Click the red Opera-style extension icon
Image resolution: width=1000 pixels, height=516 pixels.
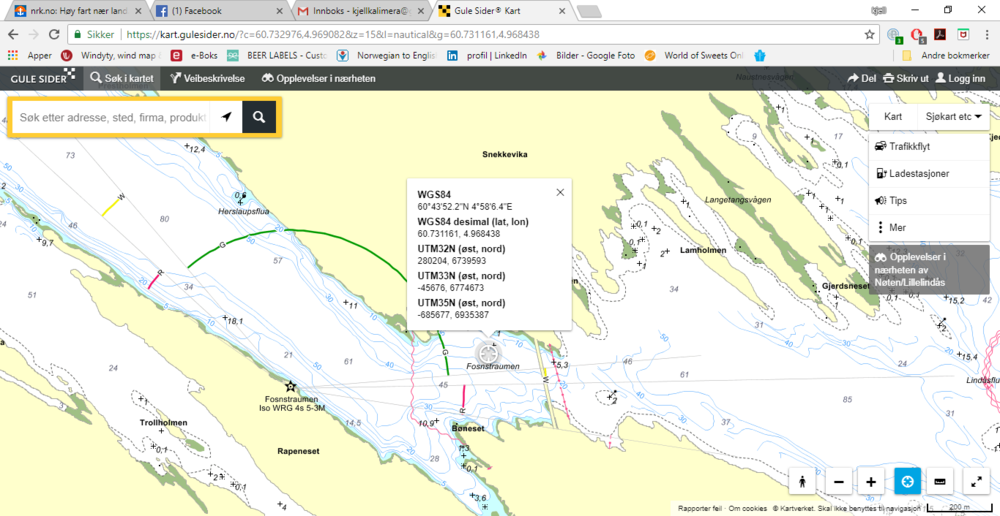click(x=916, y=34)
